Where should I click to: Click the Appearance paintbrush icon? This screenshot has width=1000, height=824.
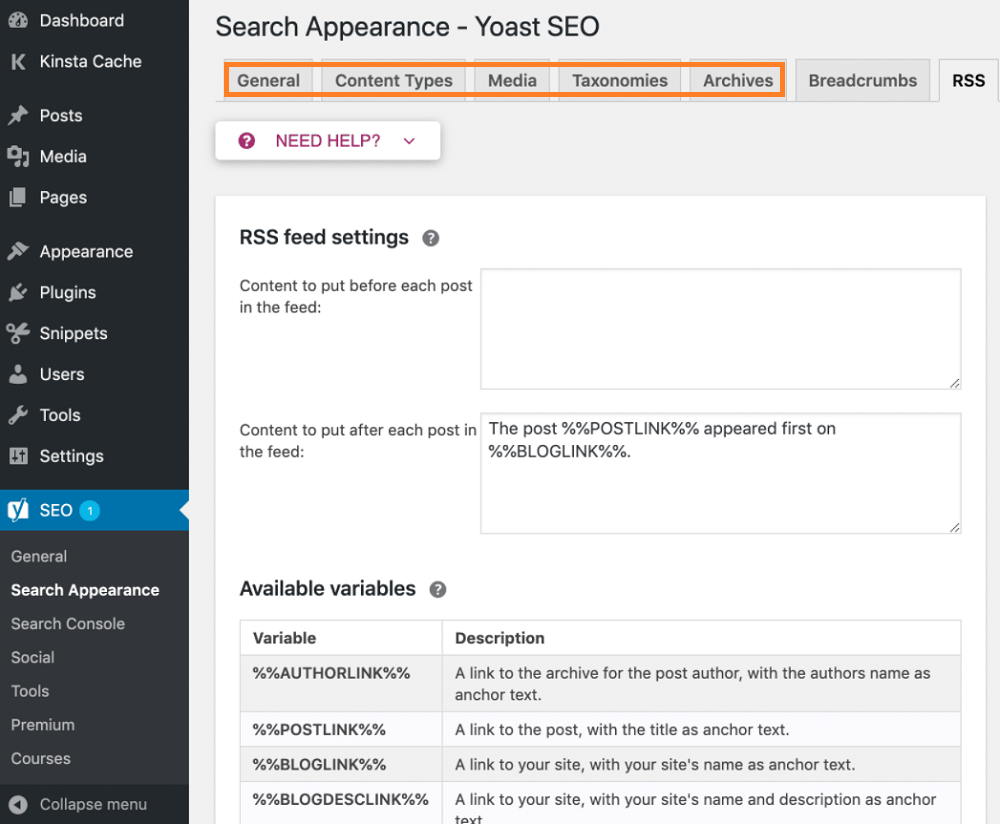tap(18, 251)
